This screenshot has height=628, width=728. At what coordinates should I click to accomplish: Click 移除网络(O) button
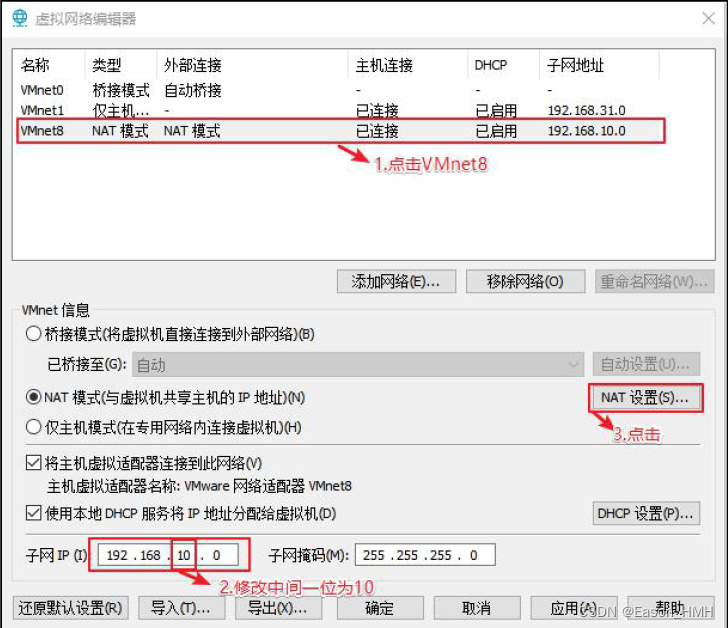click(525, 281)
